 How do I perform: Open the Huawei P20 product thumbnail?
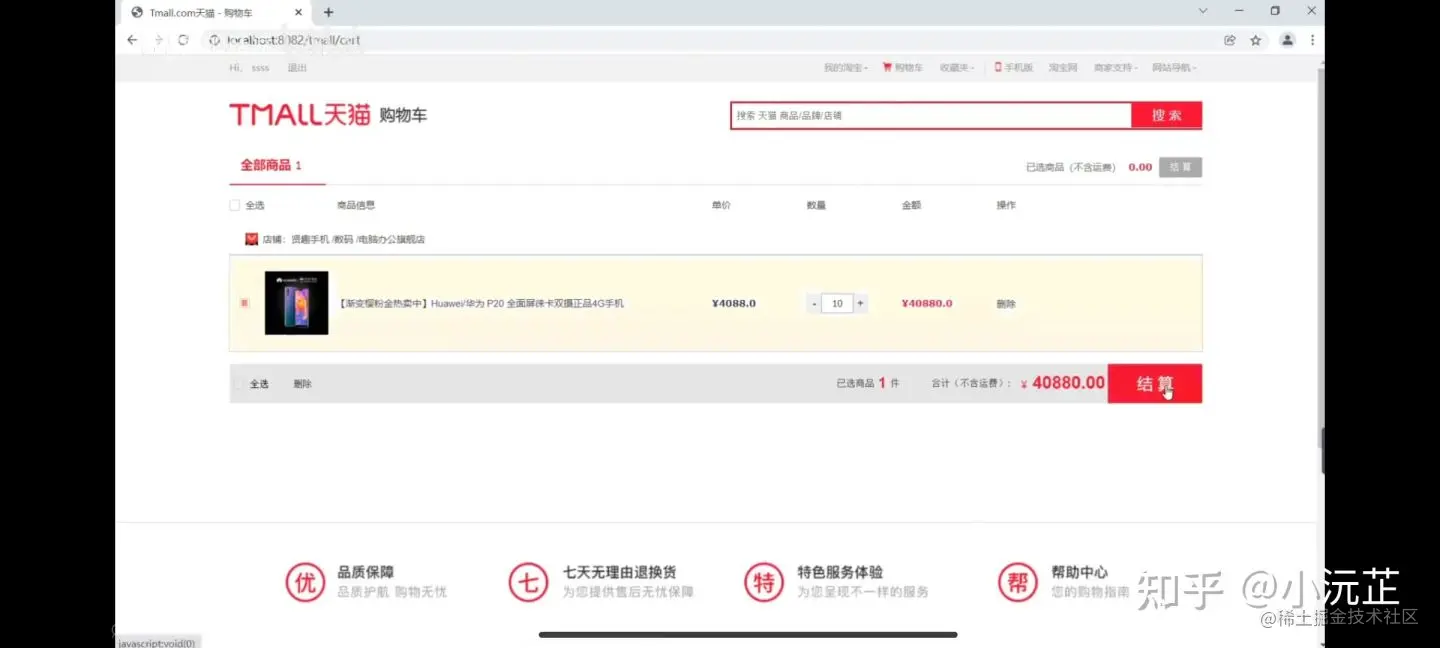(x=296, y=303)
